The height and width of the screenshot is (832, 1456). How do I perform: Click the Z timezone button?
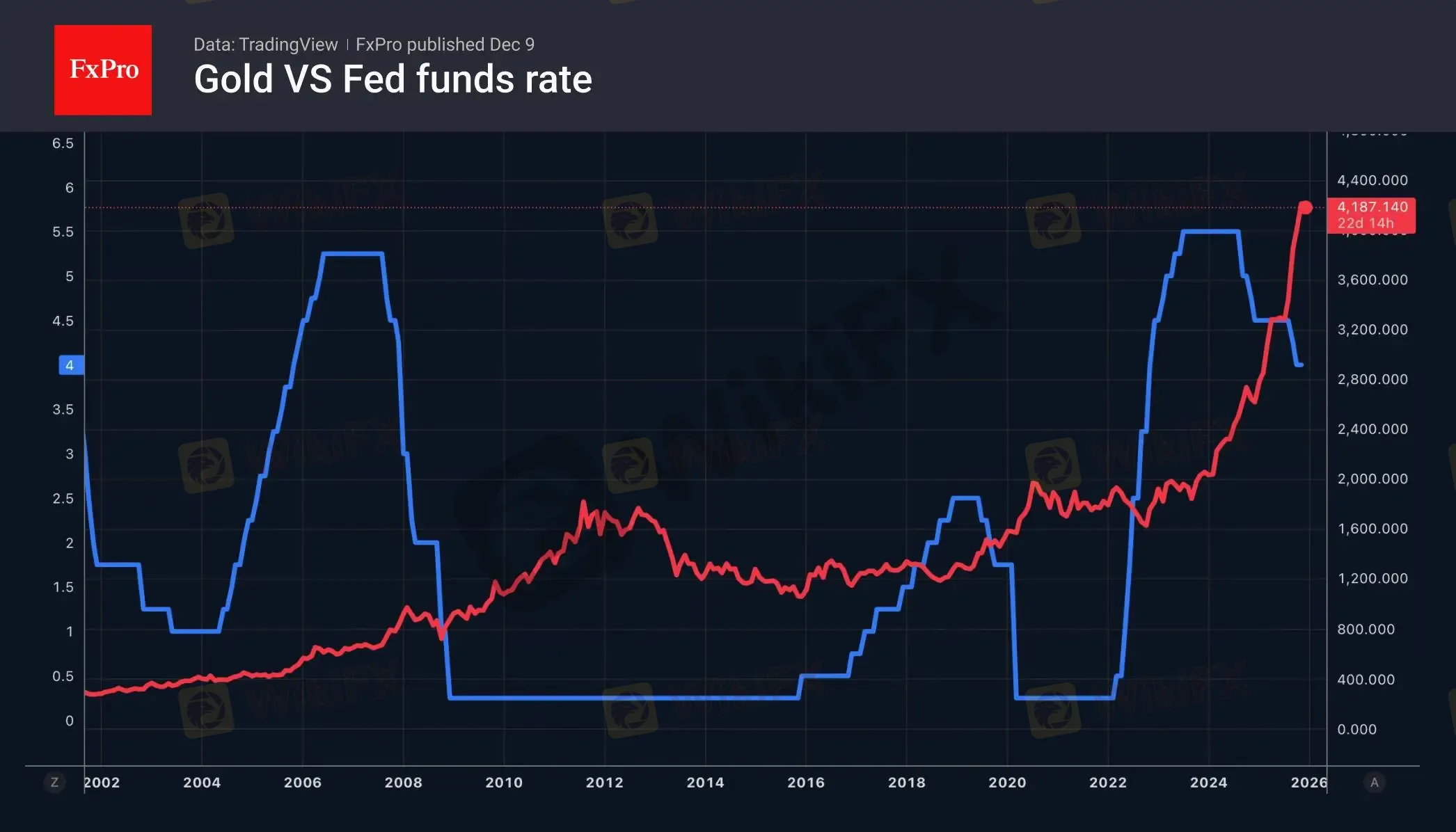(x=54, y=783)
